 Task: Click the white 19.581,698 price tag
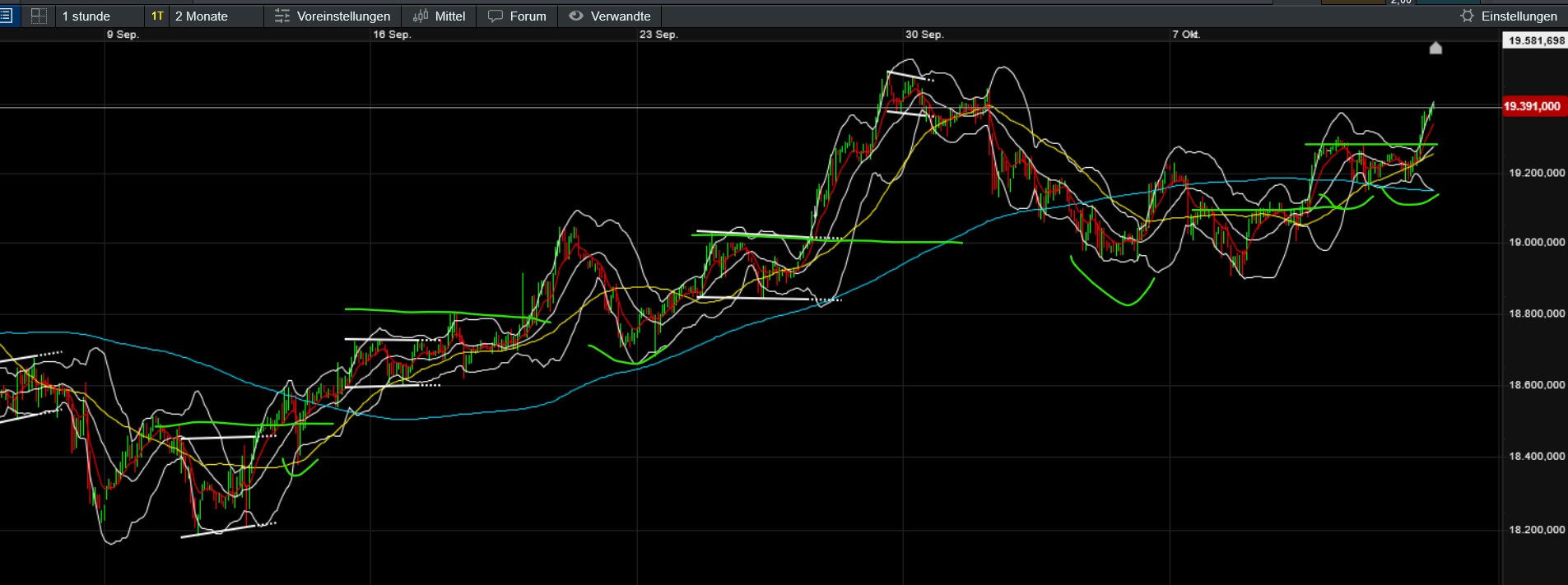tap(1536, 40)
